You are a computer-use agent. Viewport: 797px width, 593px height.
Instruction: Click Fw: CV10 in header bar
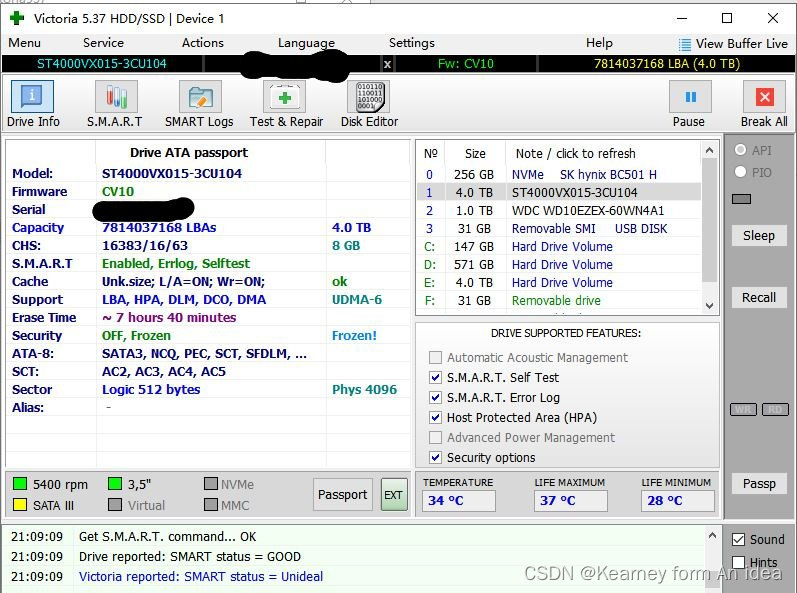(x=466, y=64)
